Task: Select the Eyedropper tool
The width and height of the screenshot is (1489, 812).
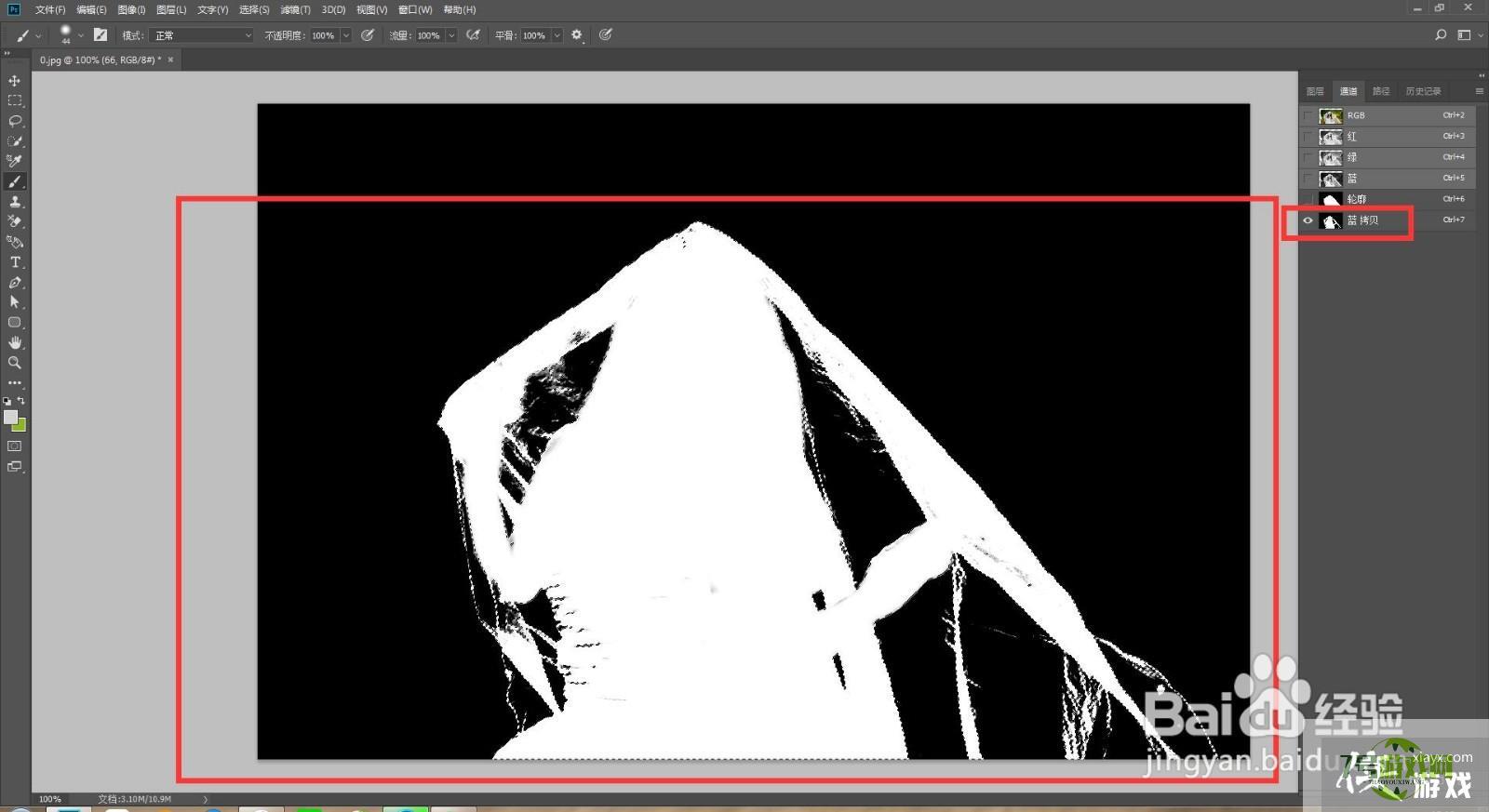Action: 14,161
